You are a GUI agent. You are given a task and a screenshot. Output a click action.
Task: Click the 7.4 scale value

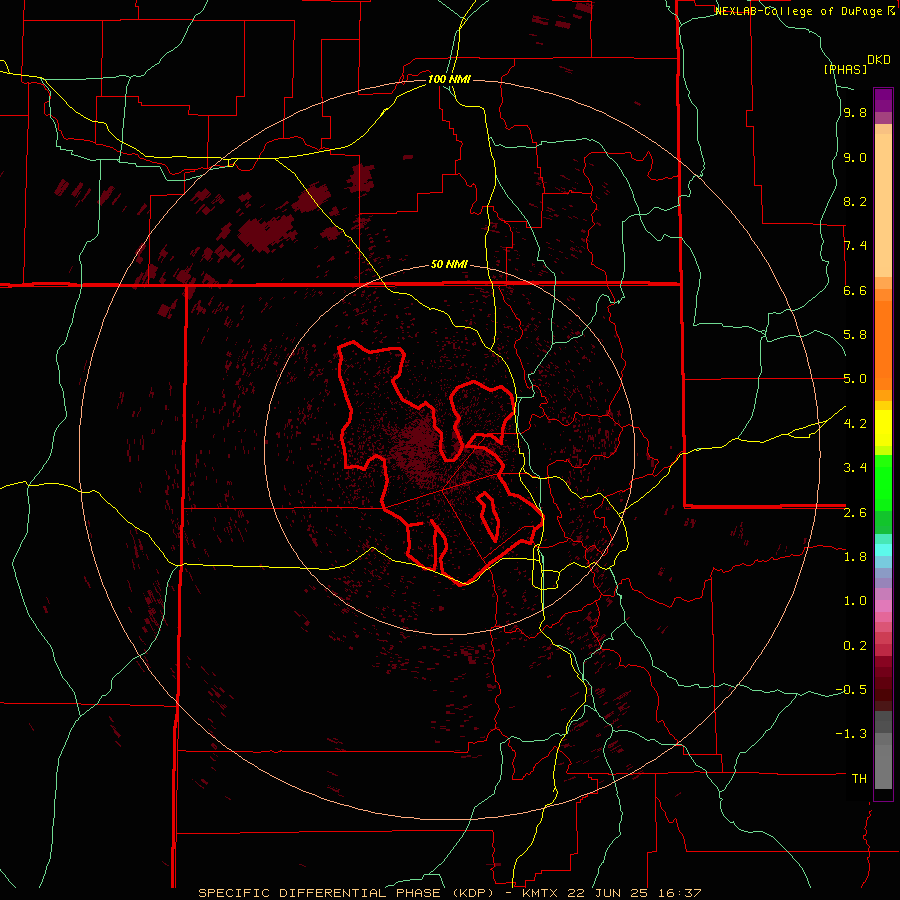(855, 246)
